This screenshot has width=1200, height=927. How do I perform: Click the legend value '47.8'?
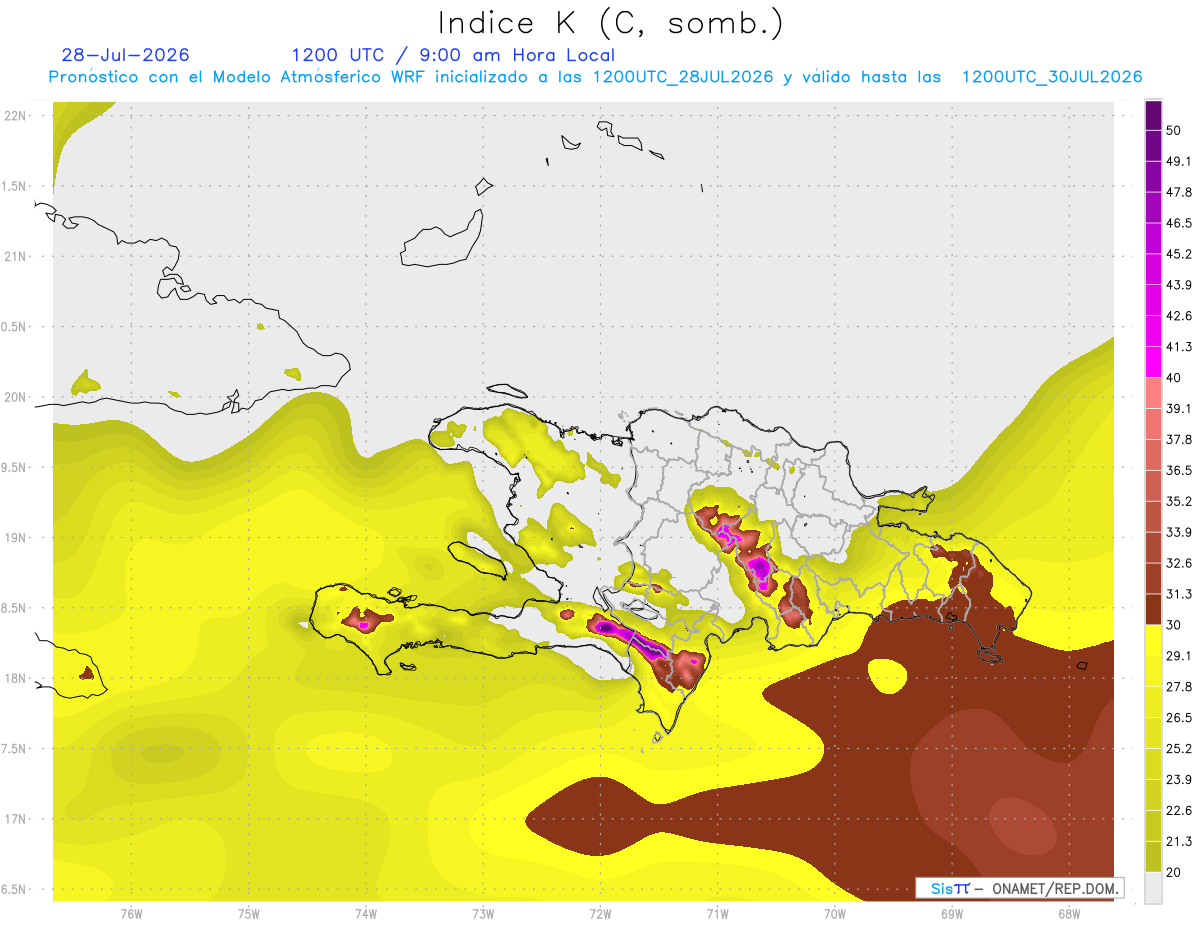point(1179,192)
